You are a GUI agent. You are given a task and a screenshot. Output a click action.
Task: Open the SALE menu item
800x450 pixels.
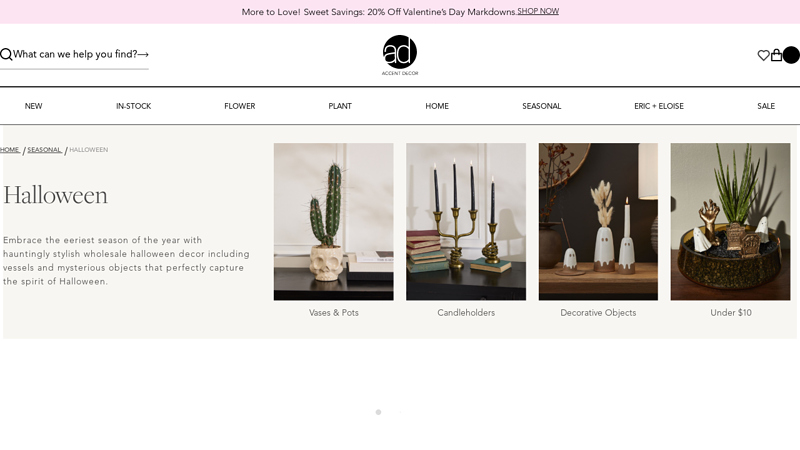[766, 106]
